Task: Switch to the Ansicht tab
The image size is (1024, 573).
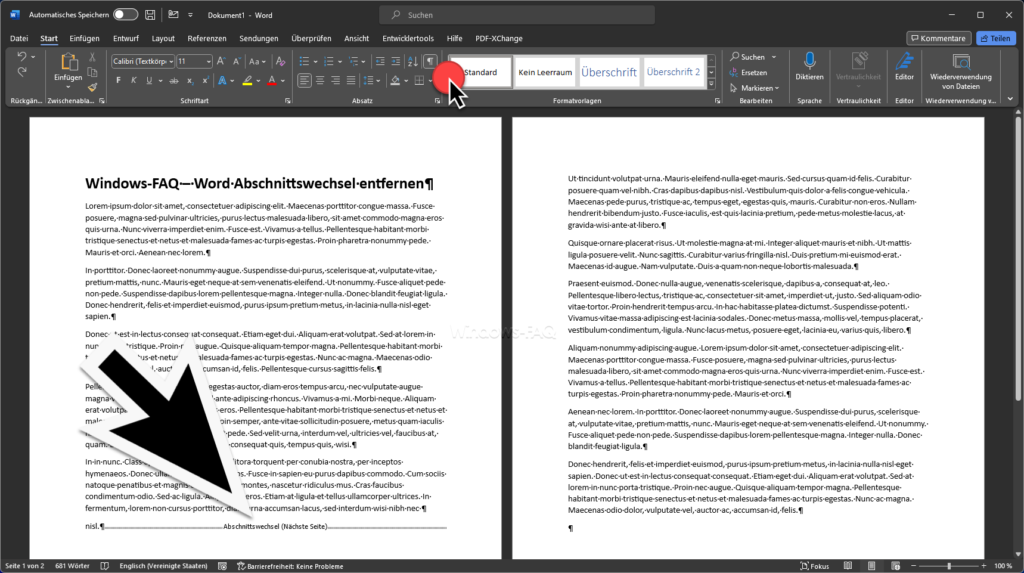Action: coord(357,38)
